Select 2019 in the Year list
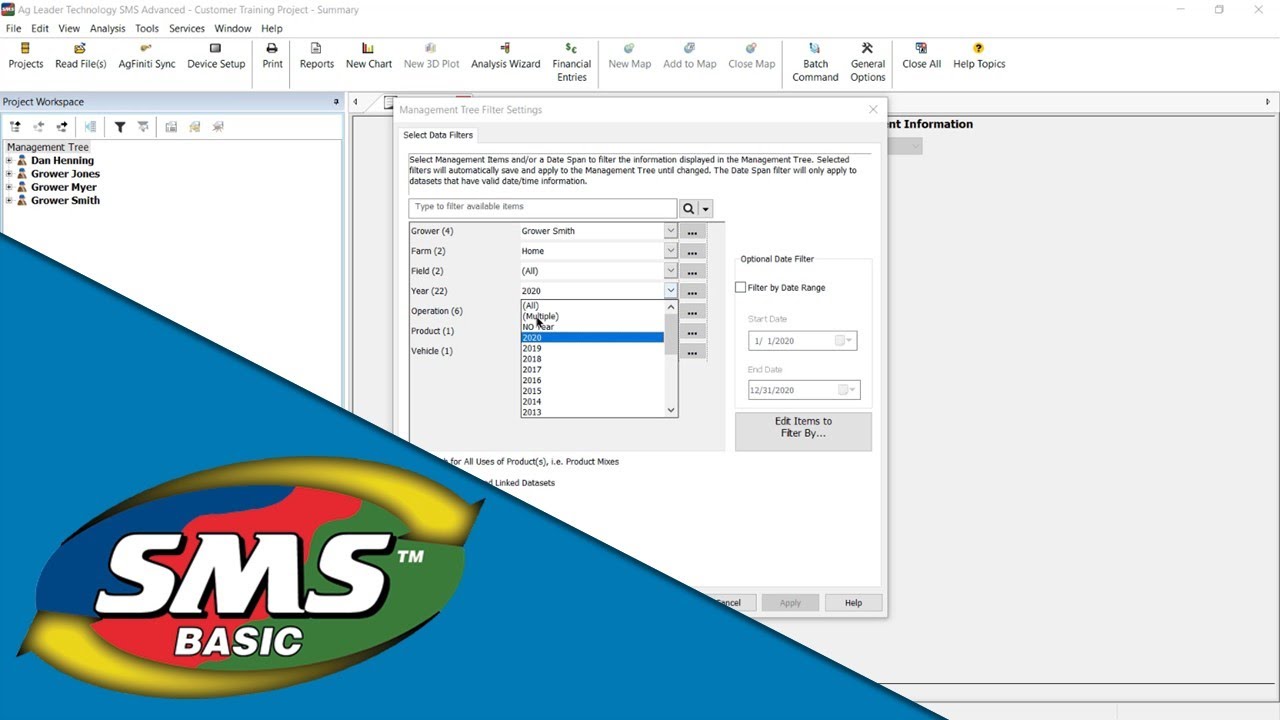The image size is (1280, 720). tap(592, 349)
